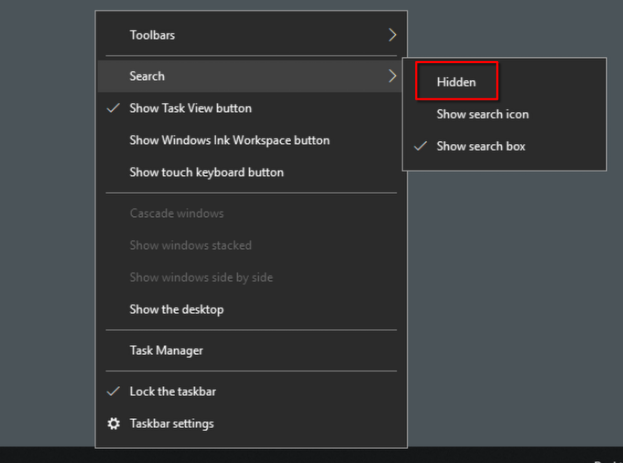Open the Toolbars submenu entry
The image size is (623, 463).
coord(251,35)
